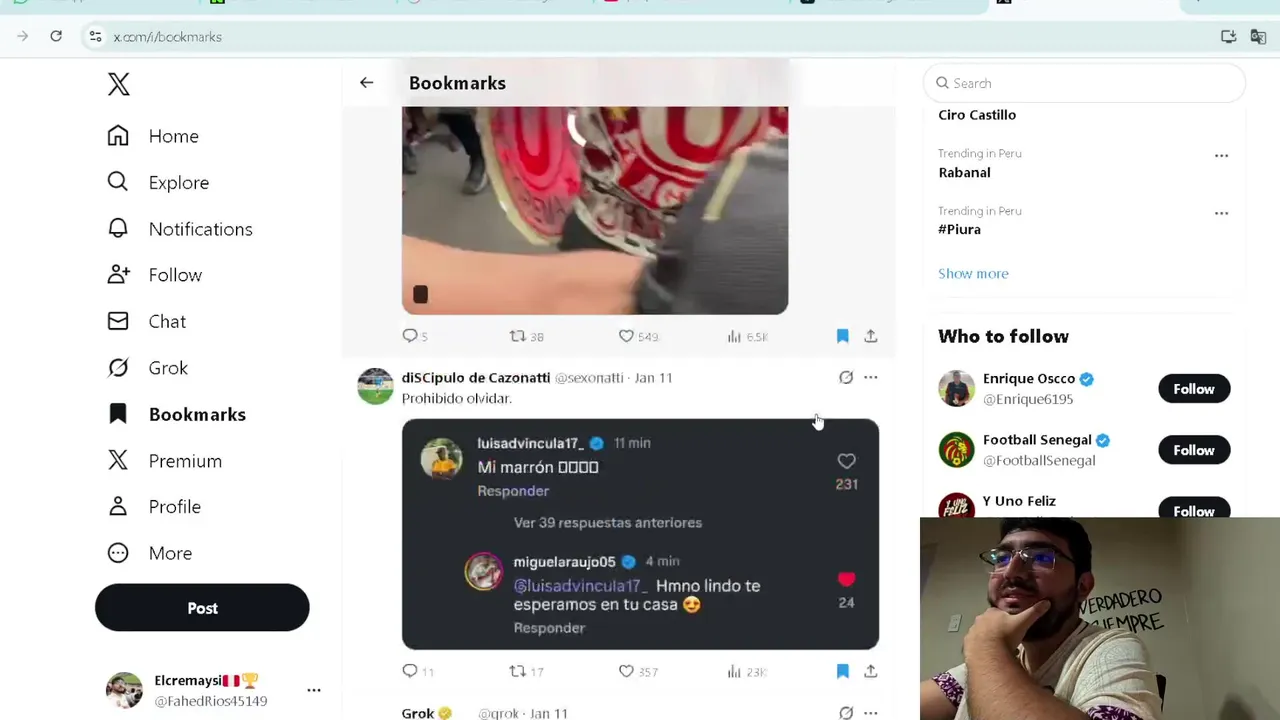This screenshot has height=720, width=1280.
Task: Open the Instagram comments screenshot image
Action: click(640, 534)
